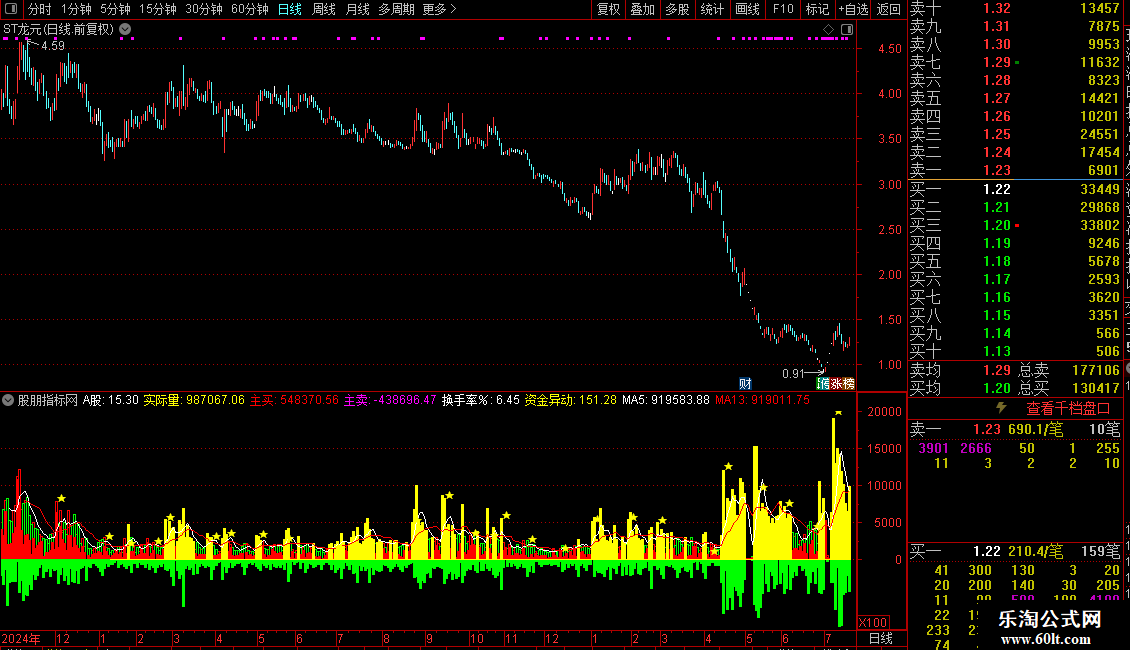Viewport: 1130px width, 650px height.
Task: Select the 5分钟 period tab
Action: 115,9
